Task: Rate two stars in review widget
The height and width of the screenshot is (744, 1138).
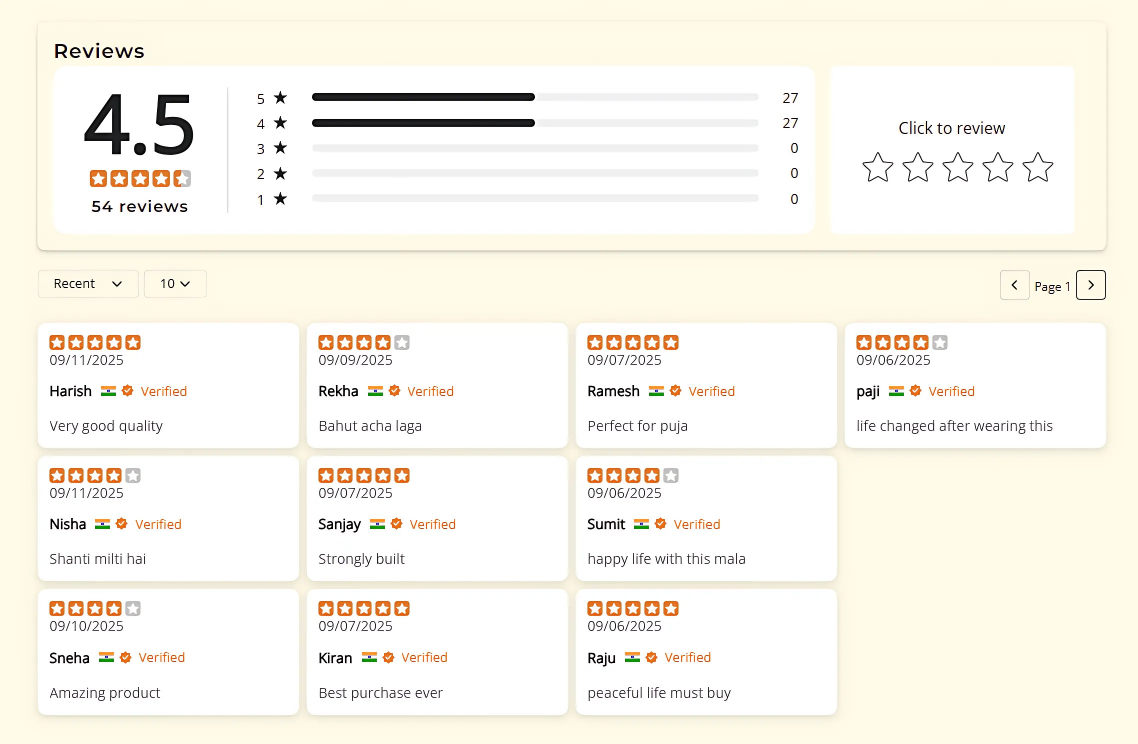Action: (917, 167)
